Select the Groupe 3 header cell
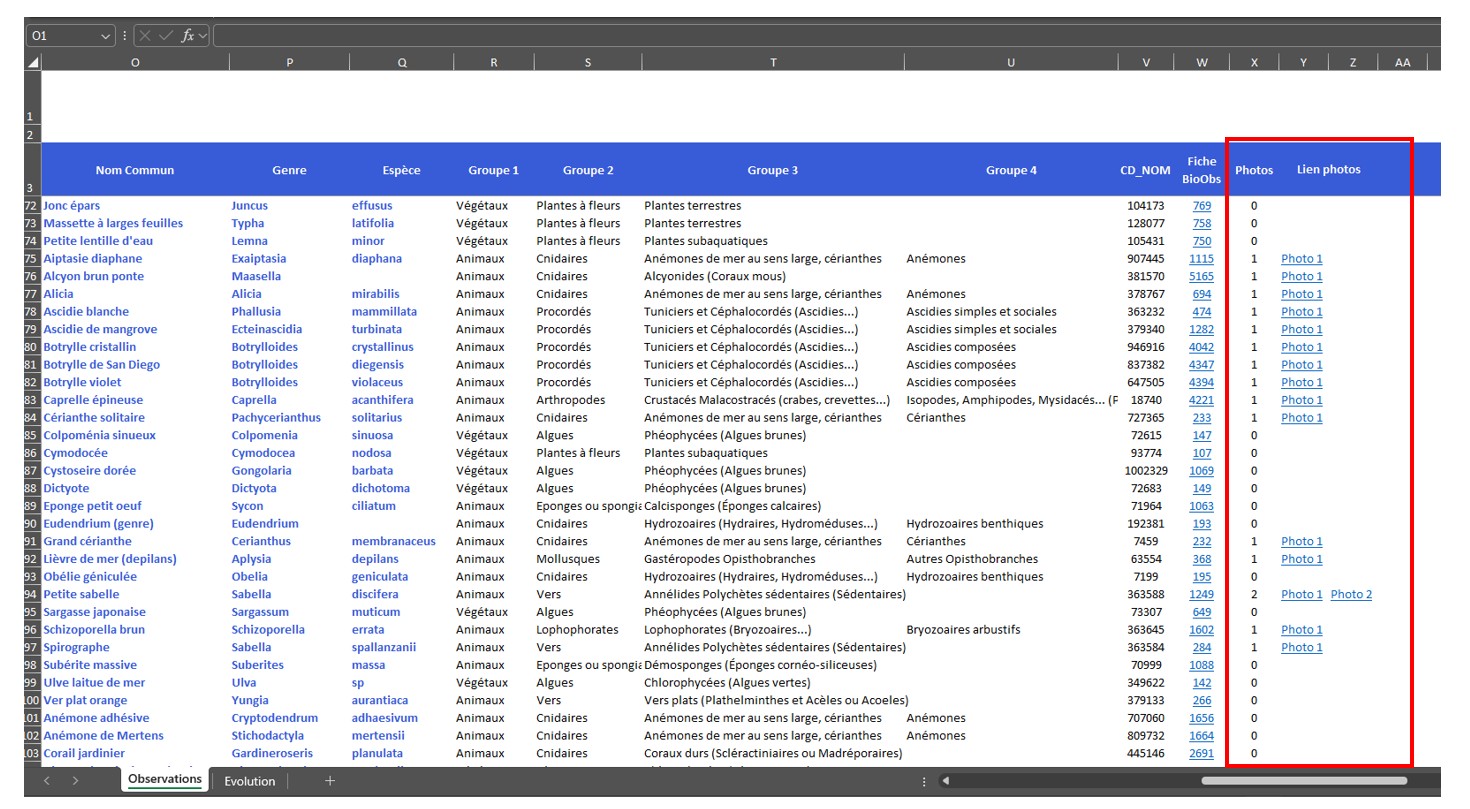The image size is (1470, 809). point(772,170)
